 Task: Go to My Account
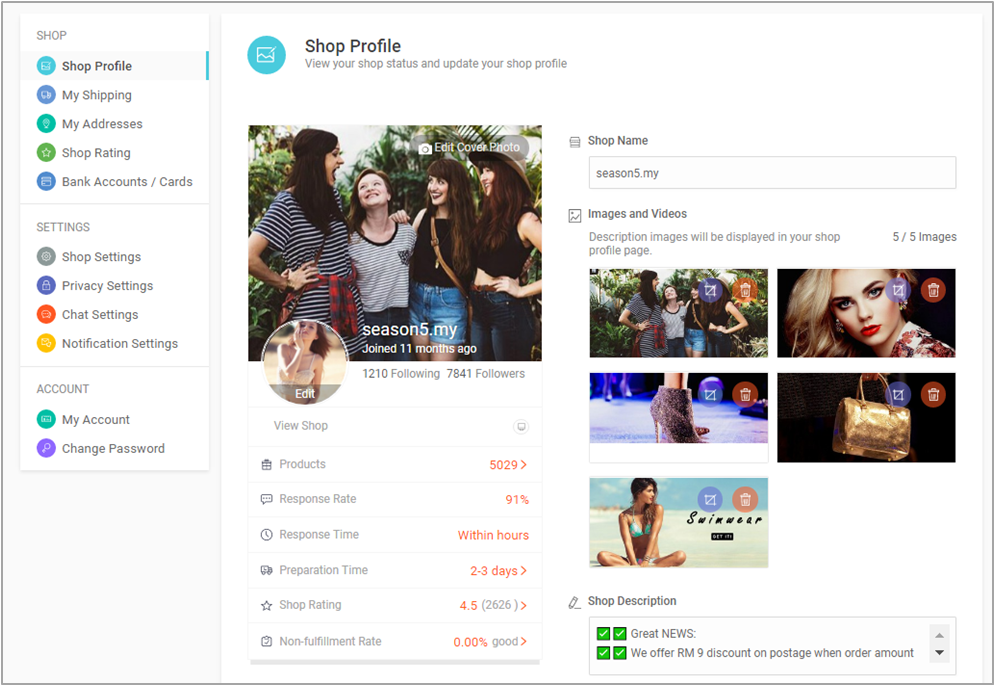(x=95, y=419)
